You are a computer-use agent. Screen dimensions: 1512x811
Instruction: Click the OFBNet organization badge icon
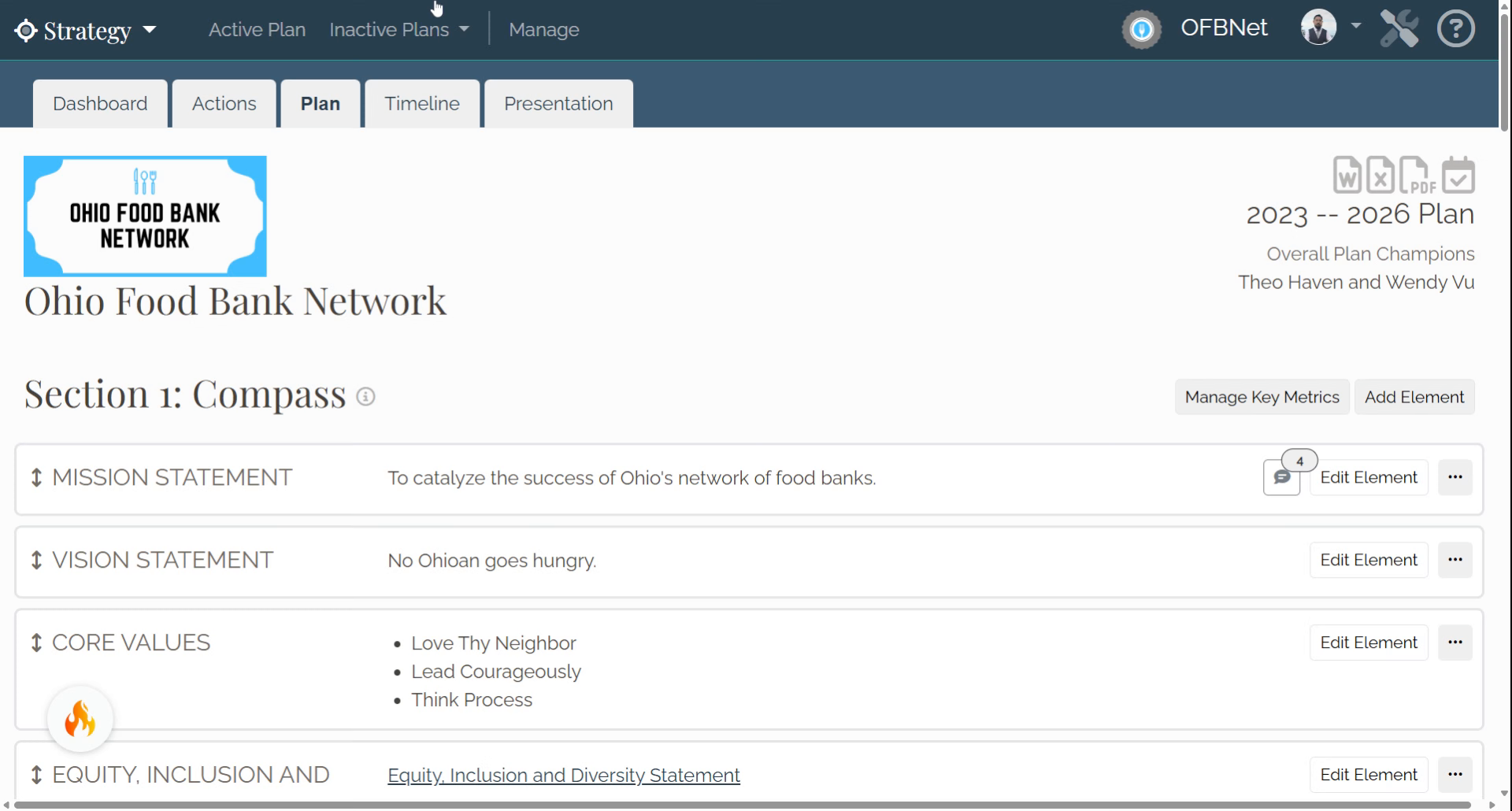(1141, 30)
